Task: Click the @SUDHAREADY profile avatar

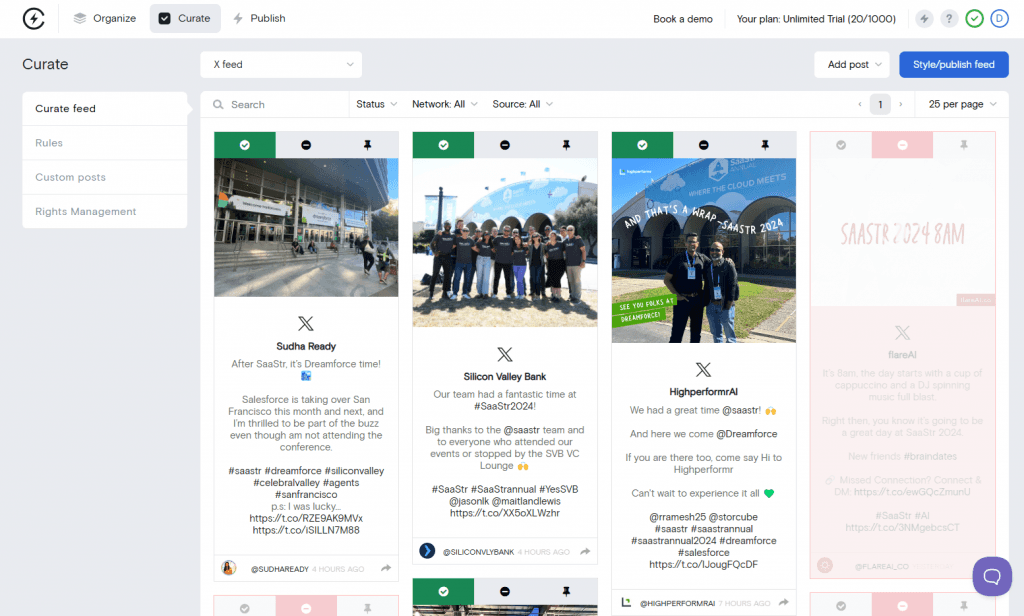Action: click(229, 568)
